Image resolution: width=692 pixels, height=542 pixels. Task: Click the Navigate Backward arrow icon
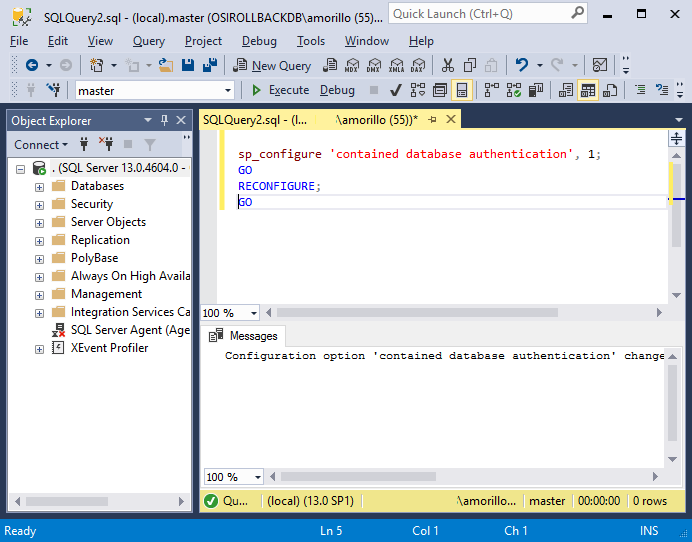click(32, 65)
